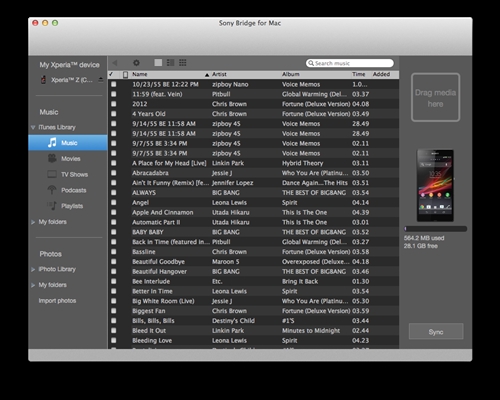The height and width of the screenshot is (400, 500).
Task: Select the song BABY BABY
Action: pos(148,232)
